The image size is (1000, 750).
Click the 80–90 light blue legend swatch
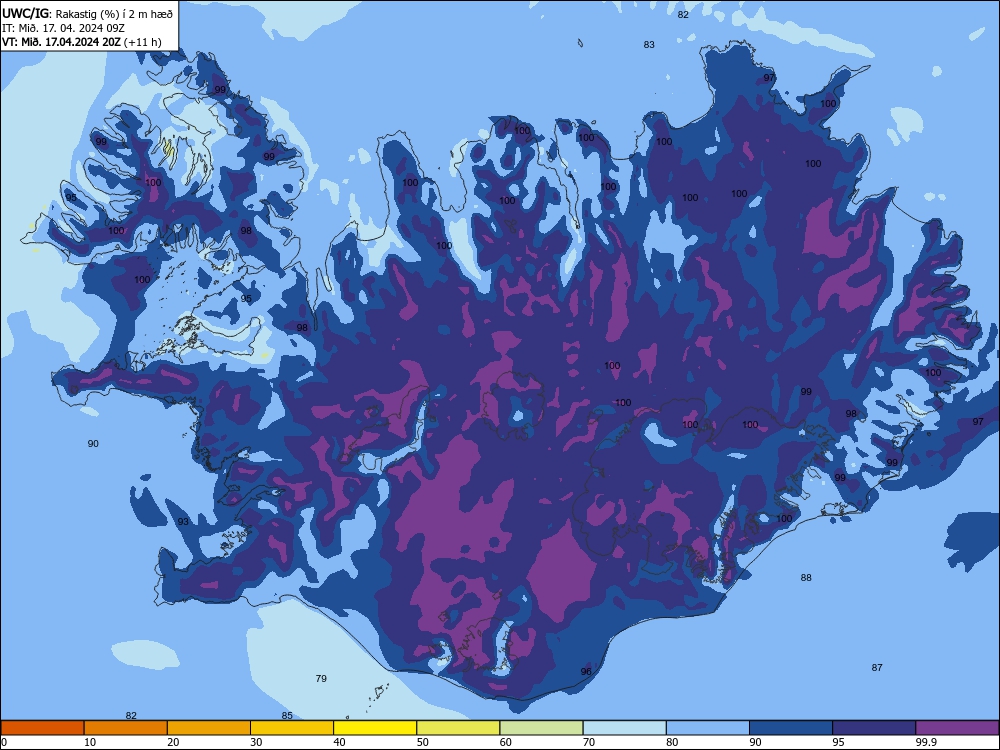click(x=708, y=728)
